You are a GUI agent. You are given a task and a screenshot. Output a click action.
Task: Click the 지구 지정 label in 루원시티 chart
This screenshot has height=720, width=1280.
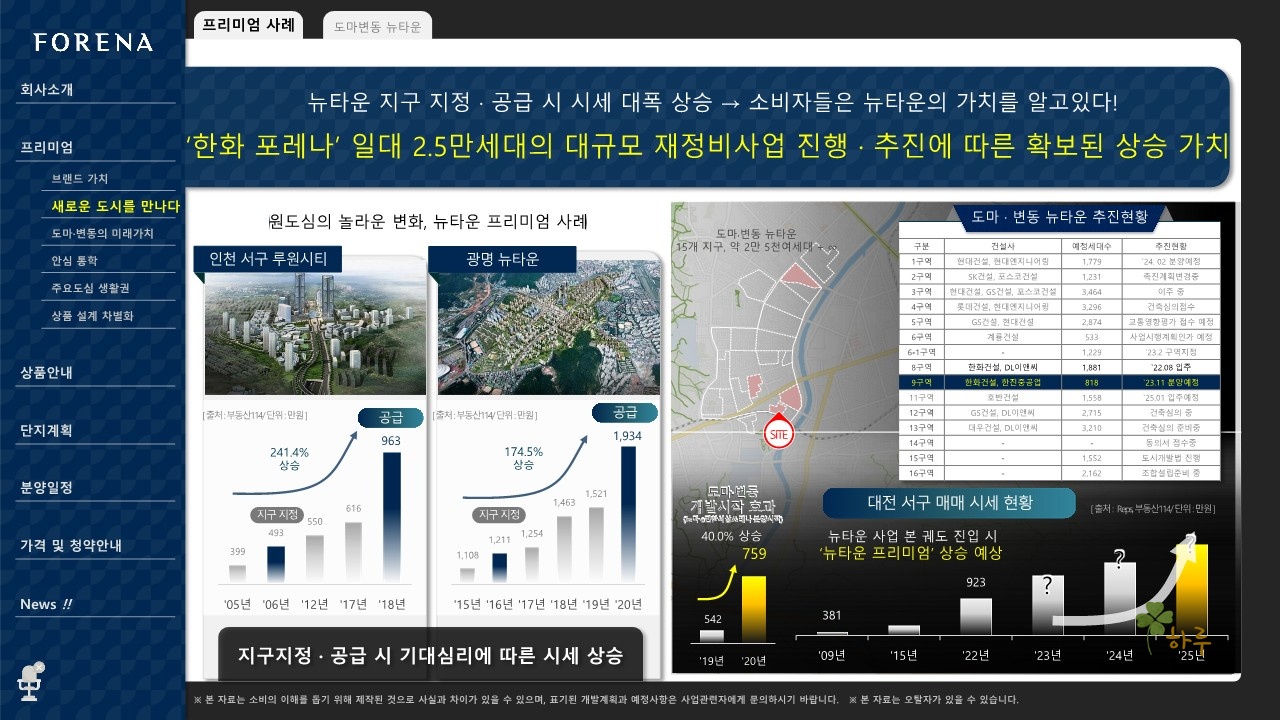coord(275,515)
